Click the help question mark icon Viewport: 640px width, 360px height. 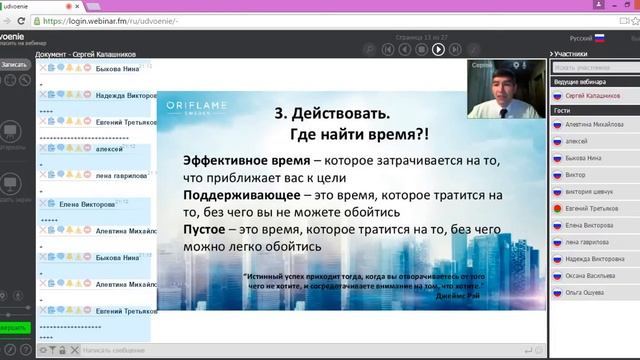coord(25,349)
